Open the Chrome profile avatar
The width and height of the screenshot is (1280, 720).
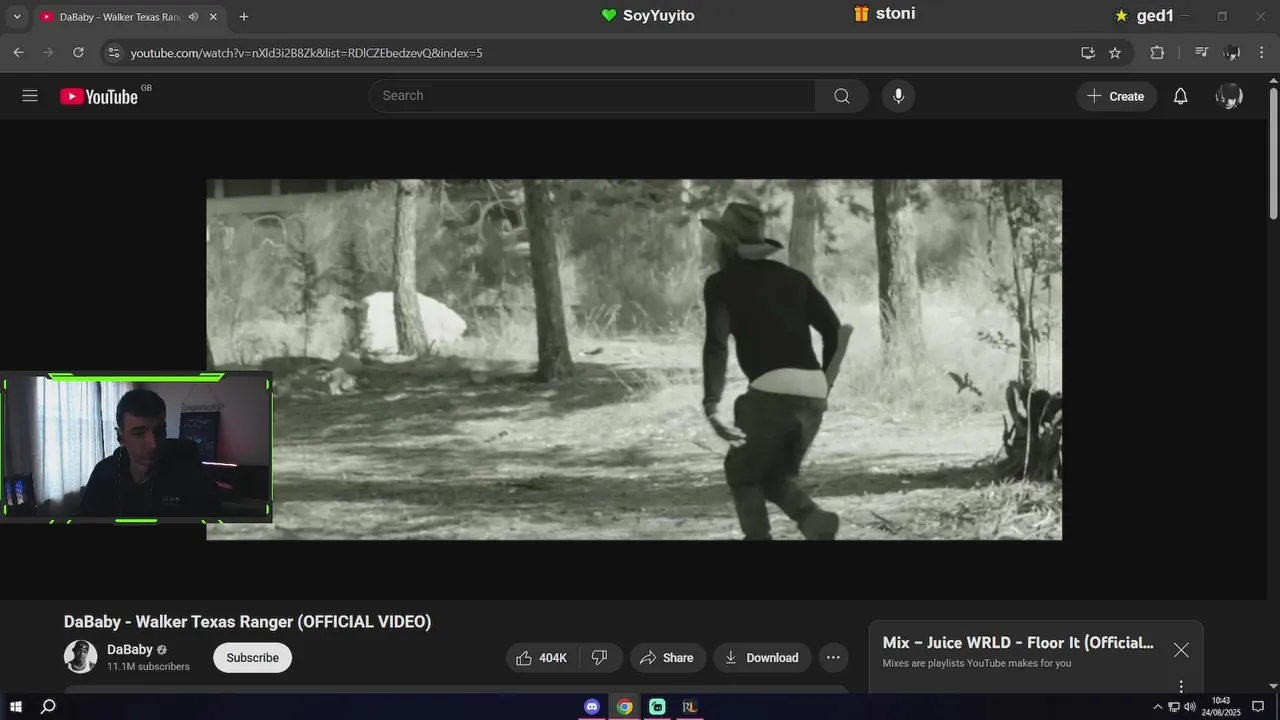coord(1232,52)
